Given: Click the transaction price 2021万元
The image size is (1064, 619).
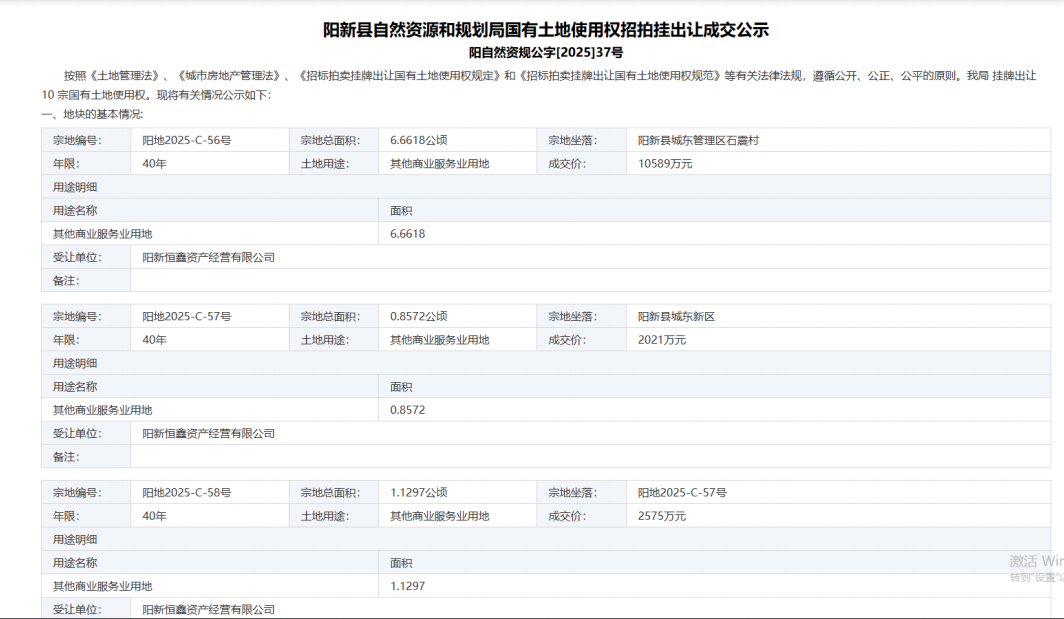Looking at the screenshot, I should (662, 339).
